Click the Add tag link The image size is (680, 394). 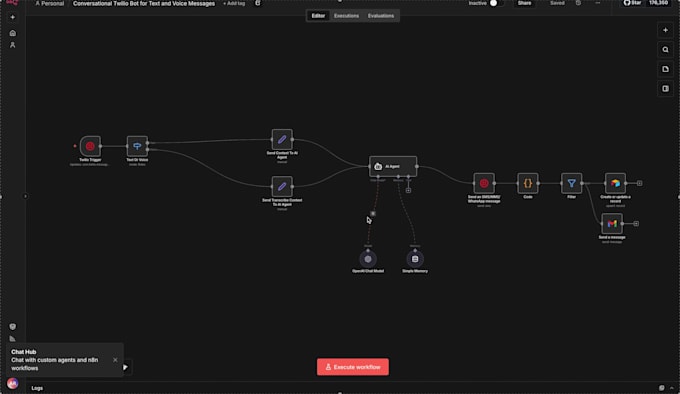point(234,3)
